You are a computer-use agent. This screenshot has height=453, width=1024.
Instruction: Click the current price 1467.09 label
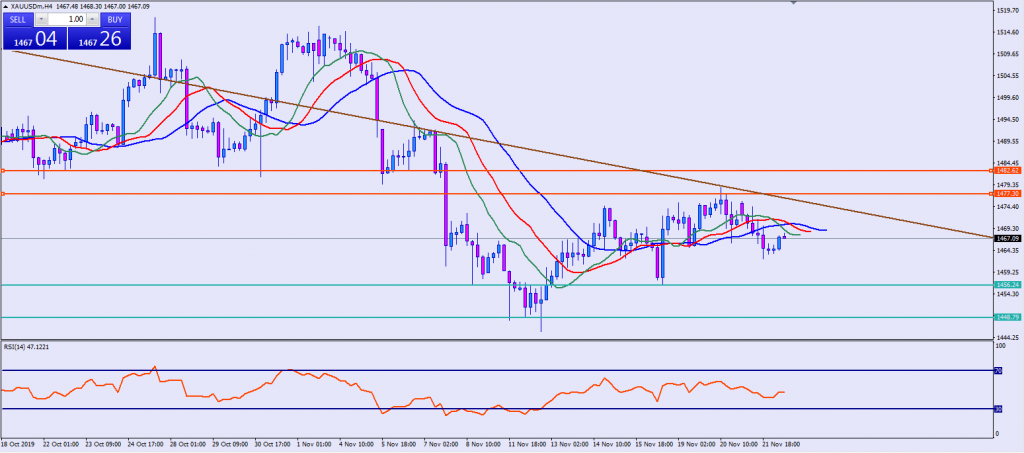1007,238
